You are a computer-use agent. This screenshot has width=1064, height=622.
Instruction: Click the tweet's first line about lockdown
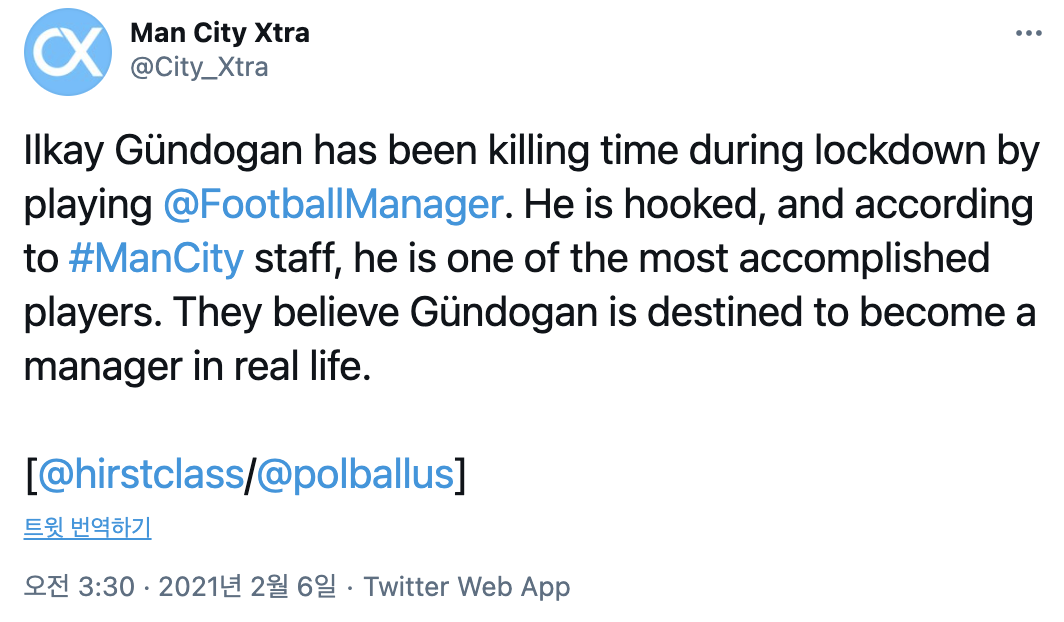click(530, 152)
